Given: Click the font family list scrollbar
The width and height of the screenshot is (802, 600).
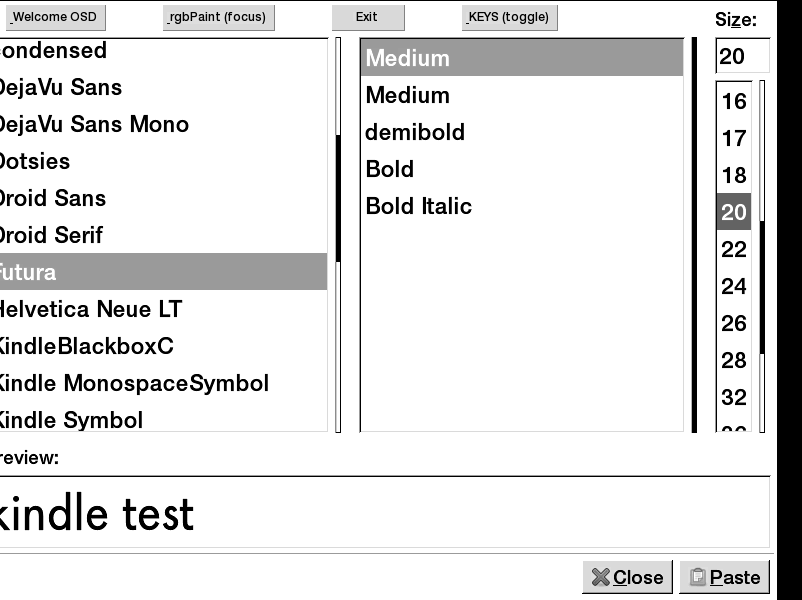Looking at the screenshot, I should tap(338, 235).
